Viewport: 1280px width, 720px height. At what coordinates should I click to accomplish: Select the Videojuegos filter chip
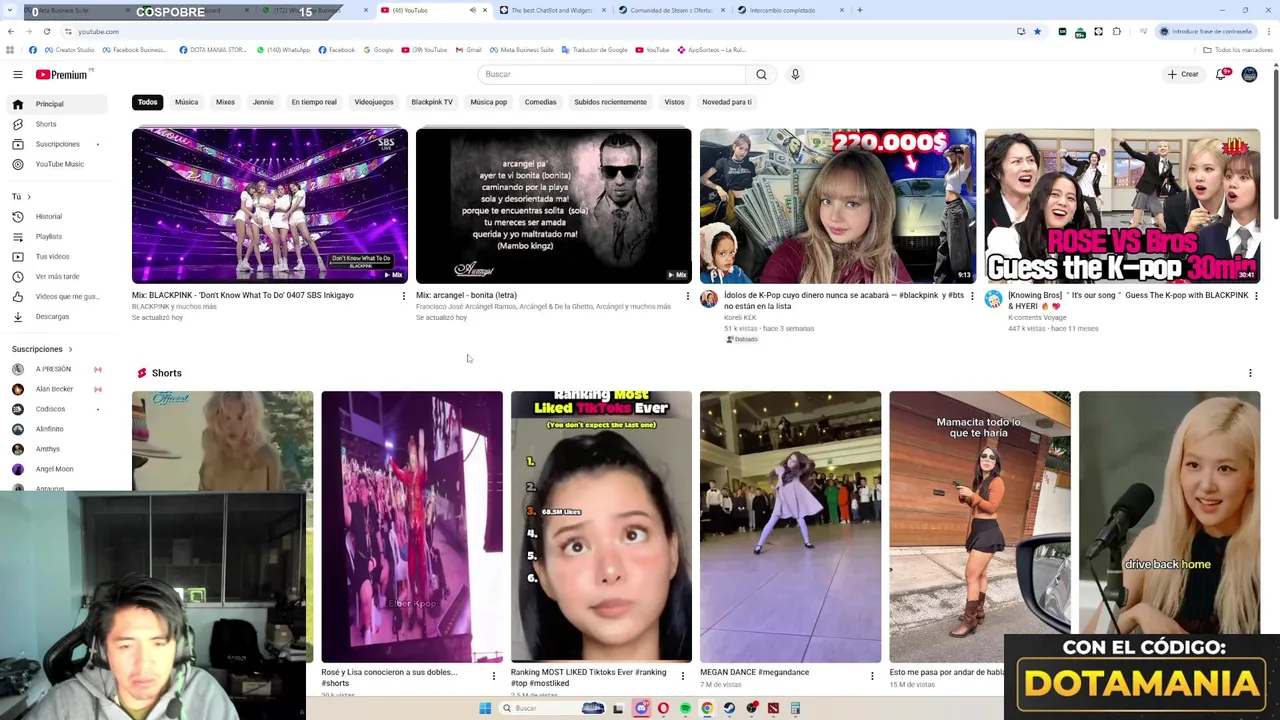[x=374, y=102]
